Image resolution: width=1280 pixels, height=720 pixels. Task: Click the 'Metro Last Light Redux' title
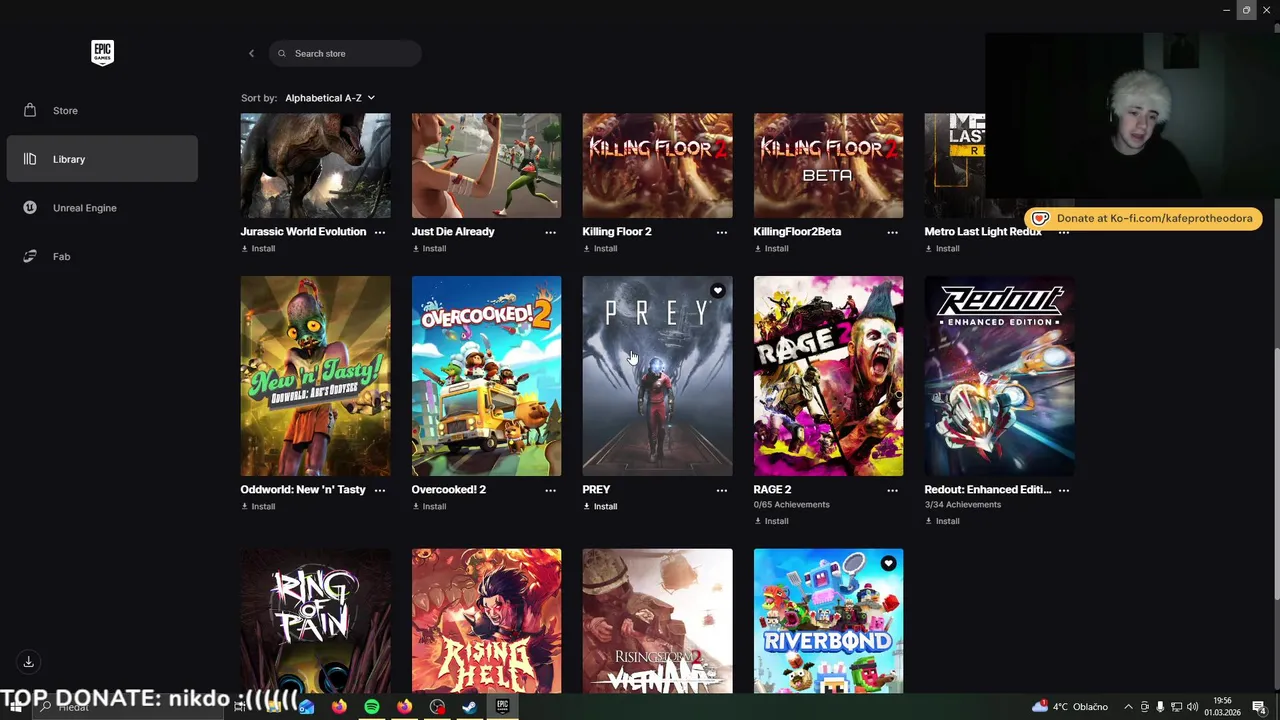[x=983, y=232]
